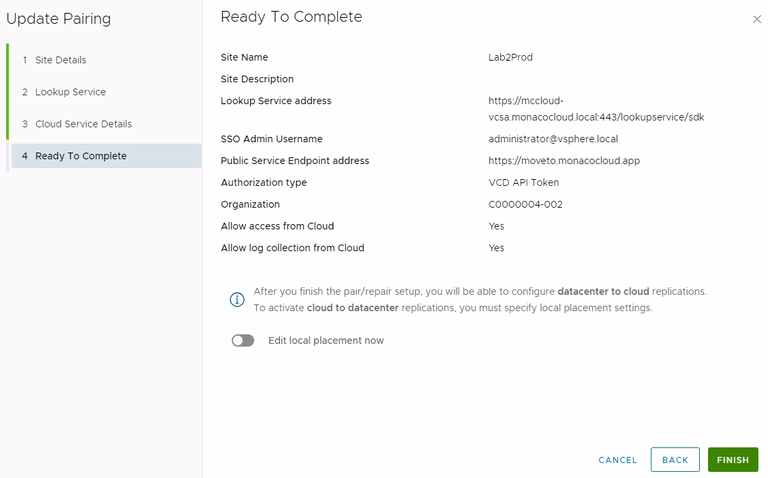Click the Lookup Service address URL value
The width and height of the screenshot is (768, 478).
pos(596,109)
